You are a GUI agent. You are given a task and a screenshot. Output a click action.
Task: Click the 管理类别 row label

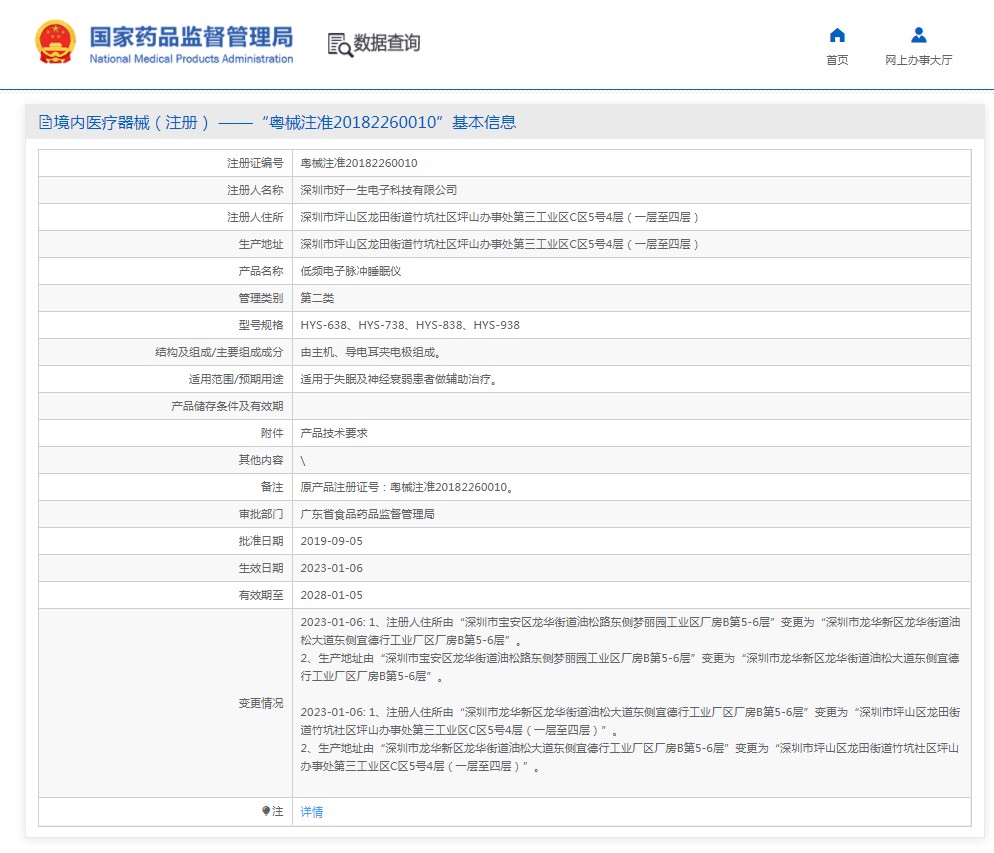coord(261,298)
